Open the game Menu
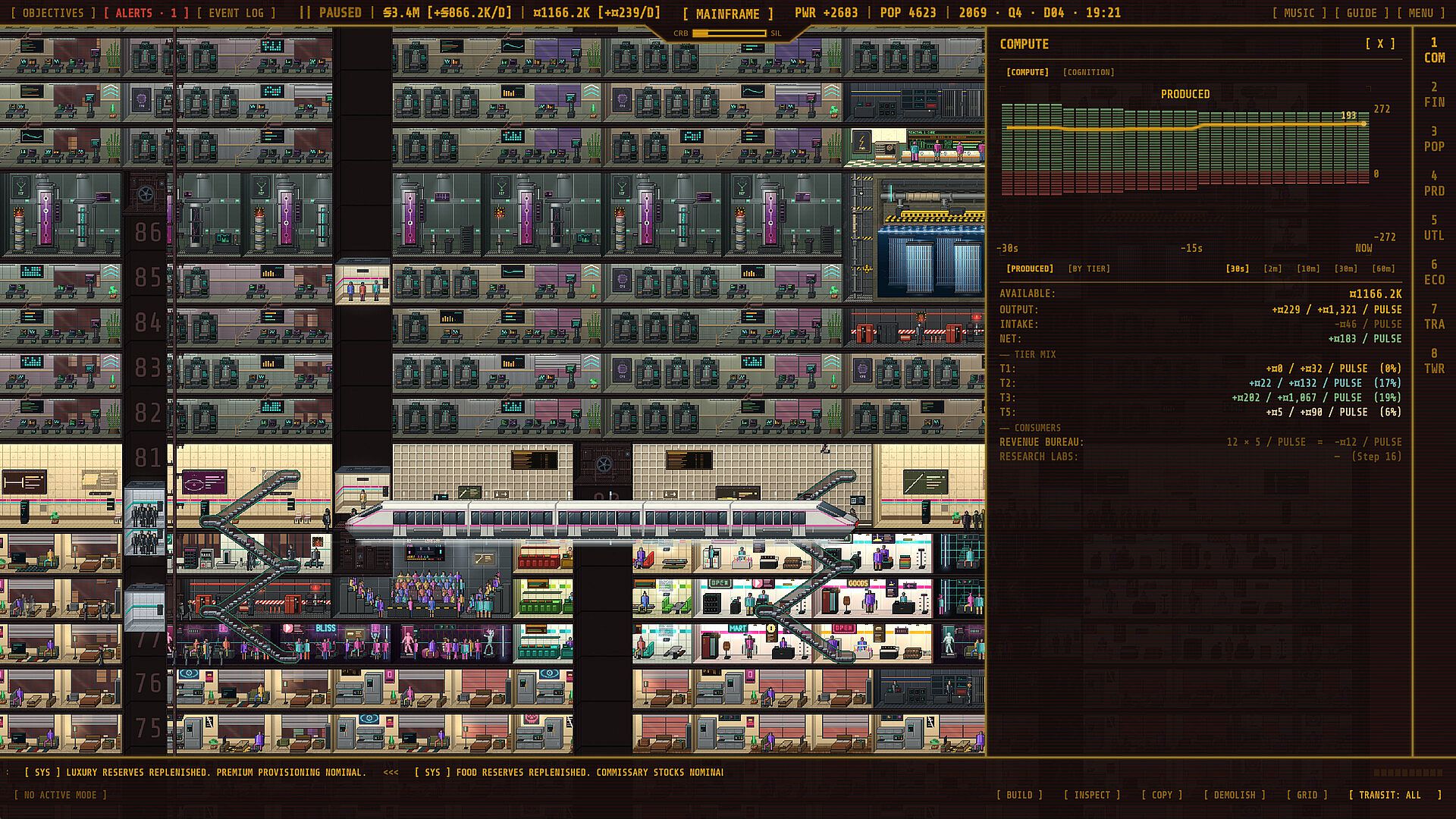The height and width of the screenshot is (819, 1456). (x=1420, y=13)
